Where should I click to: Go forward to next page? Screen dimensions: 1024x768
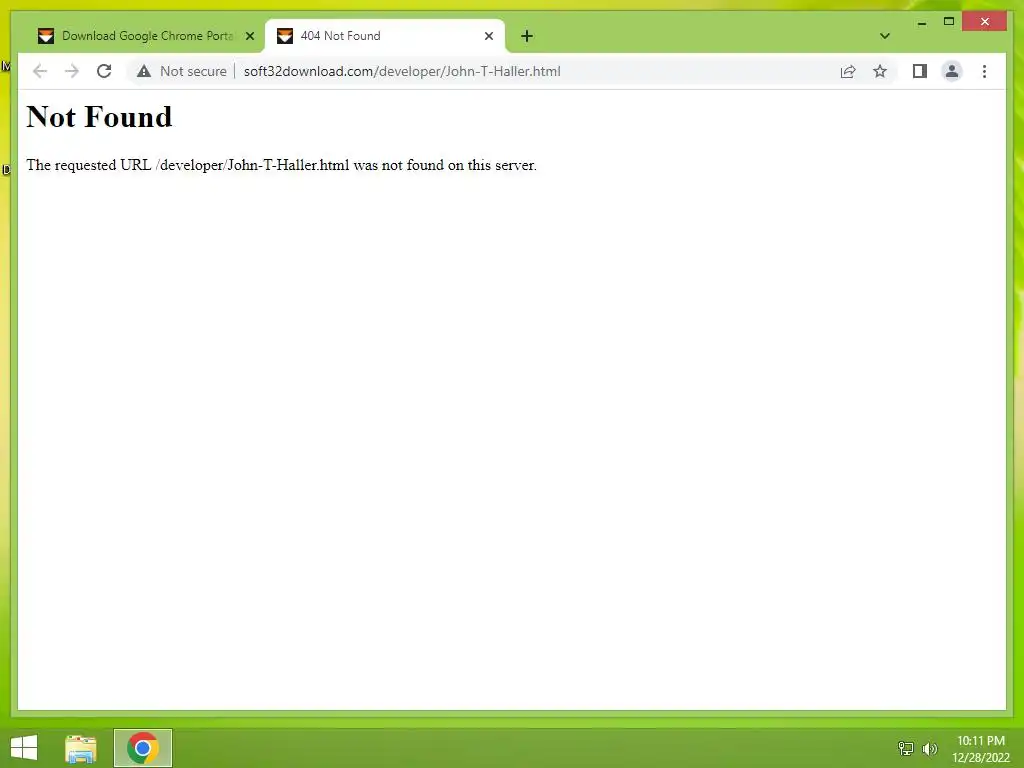coord(72,71)
